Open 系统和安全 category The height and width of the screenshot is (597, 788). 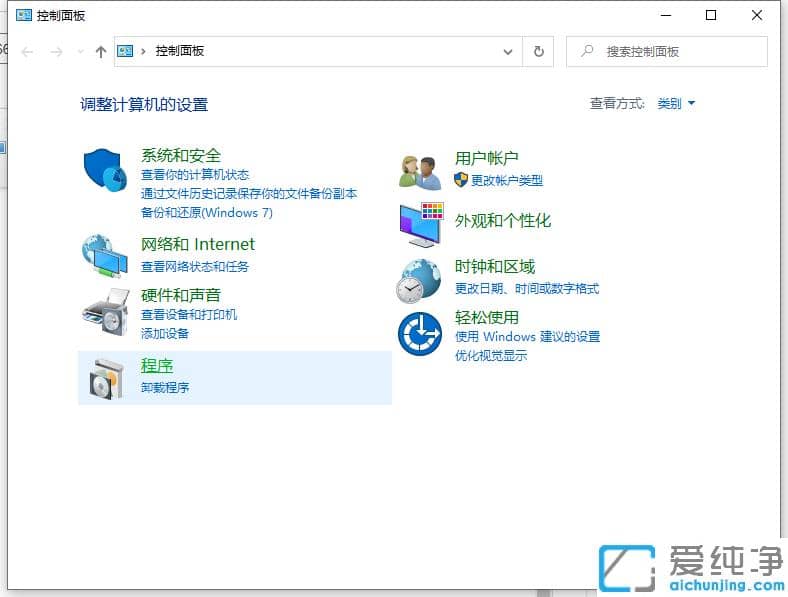tap(181, 155)
